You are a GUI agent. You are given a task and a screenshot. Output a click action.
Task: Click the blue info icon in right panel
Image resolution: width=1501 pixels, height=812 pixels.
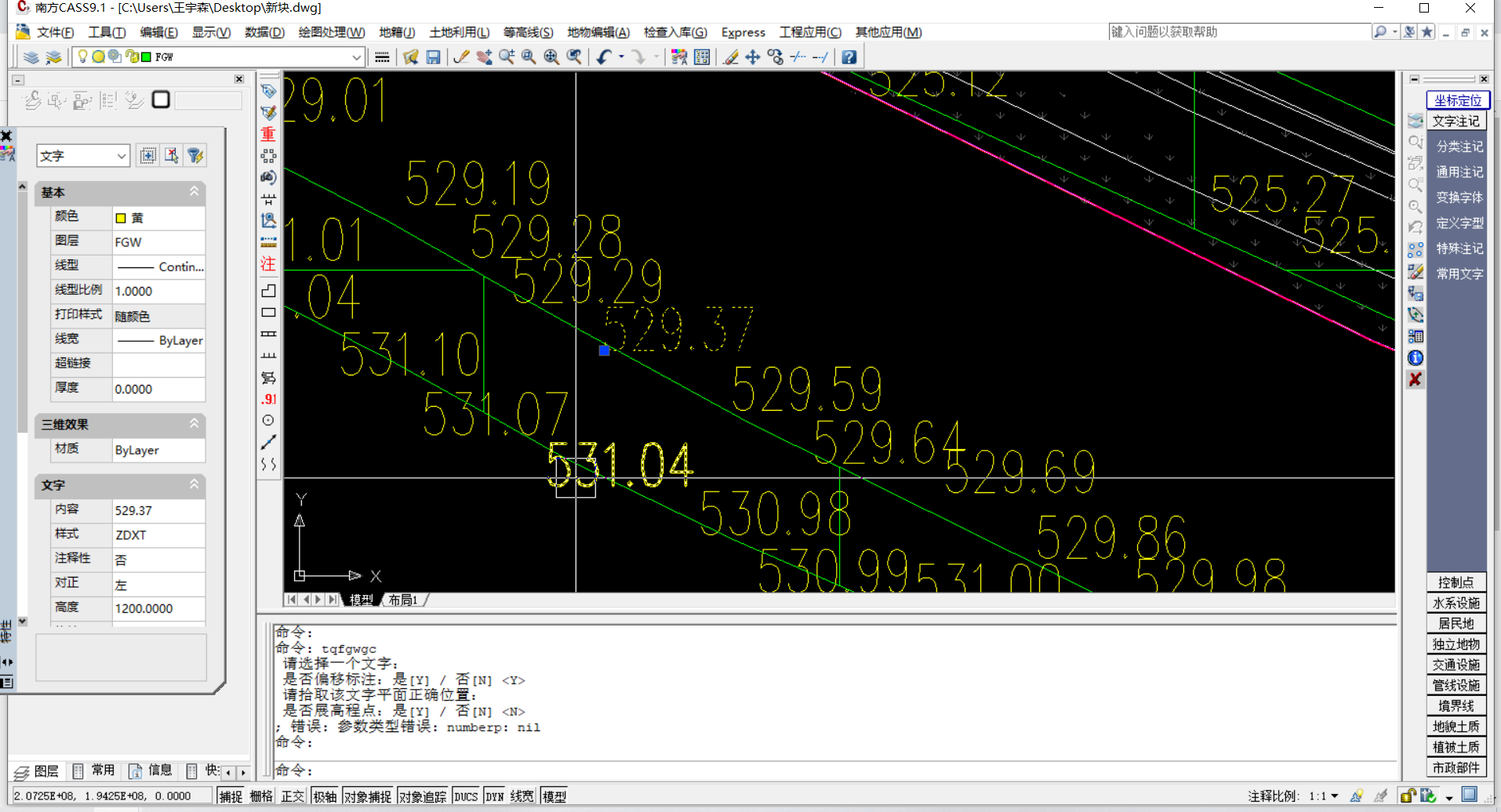[1416, 358]
